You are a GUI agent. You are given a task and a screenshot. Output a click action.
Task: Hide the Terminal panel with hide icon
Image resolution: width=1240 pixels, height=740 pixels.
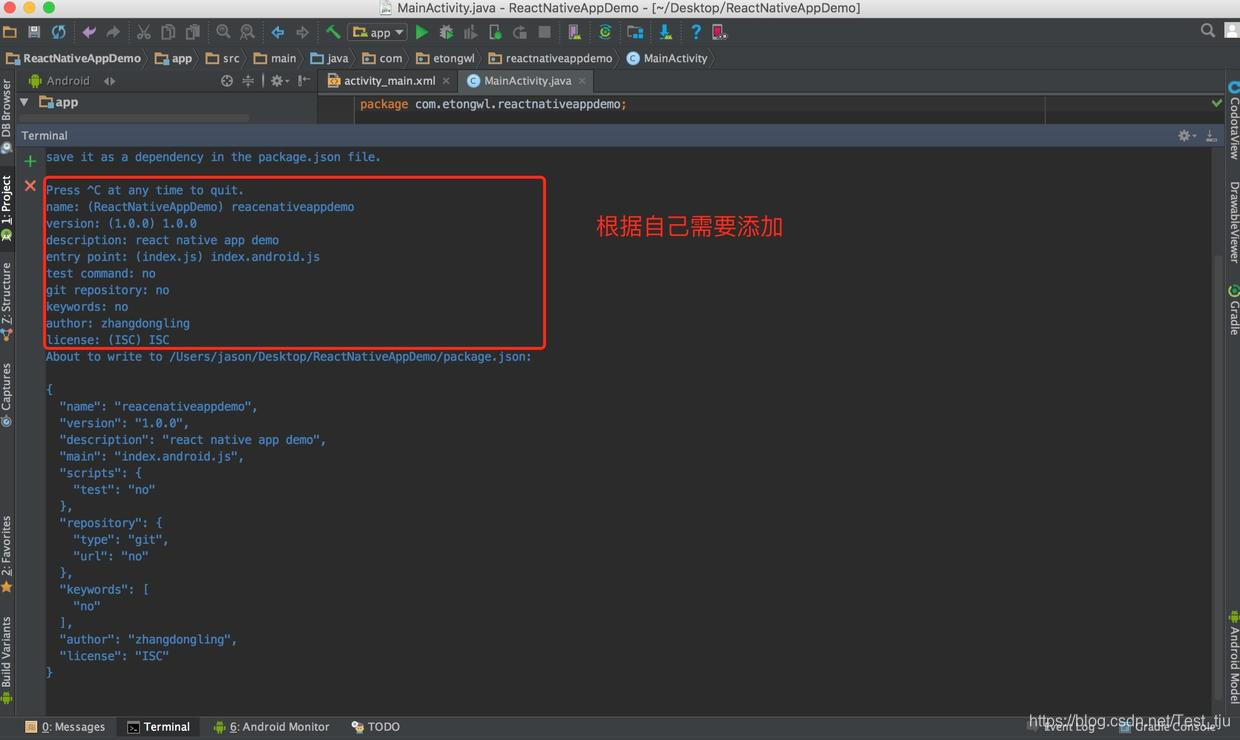tap(1211, 135)
